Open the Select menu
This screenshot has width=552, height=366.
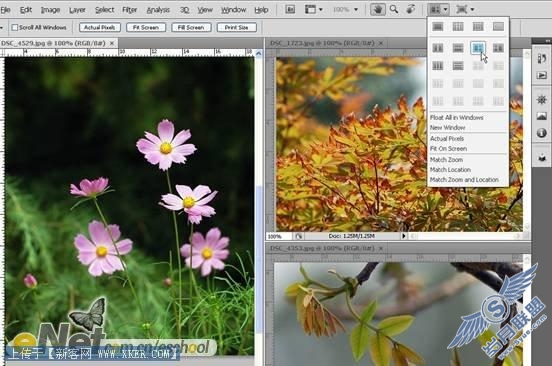tap(104, 10)
